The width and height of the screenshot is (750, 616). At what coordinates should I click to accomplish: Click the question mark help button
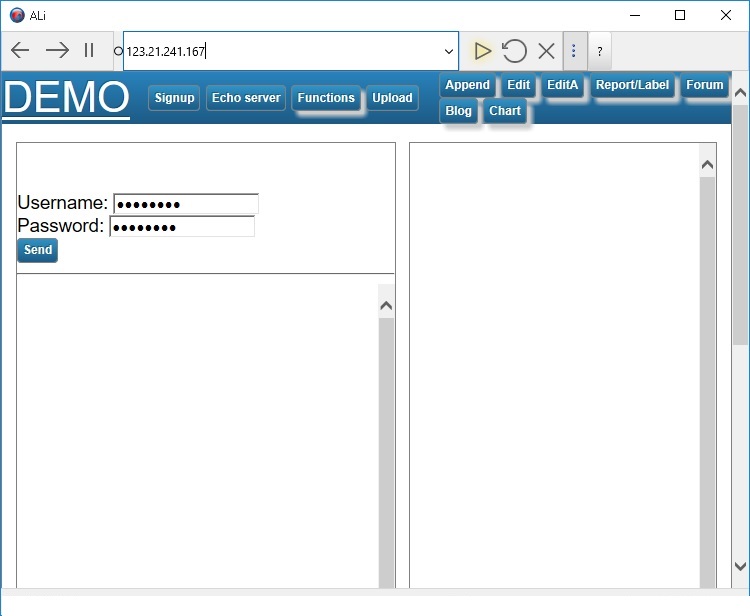(600, 51)
